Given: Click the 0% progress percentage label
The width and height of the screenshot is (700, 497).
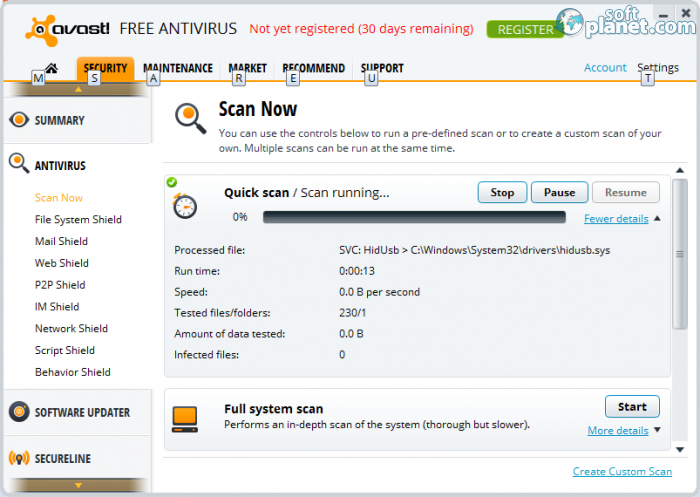Looking at the screenshot, I should pos(240,217).
